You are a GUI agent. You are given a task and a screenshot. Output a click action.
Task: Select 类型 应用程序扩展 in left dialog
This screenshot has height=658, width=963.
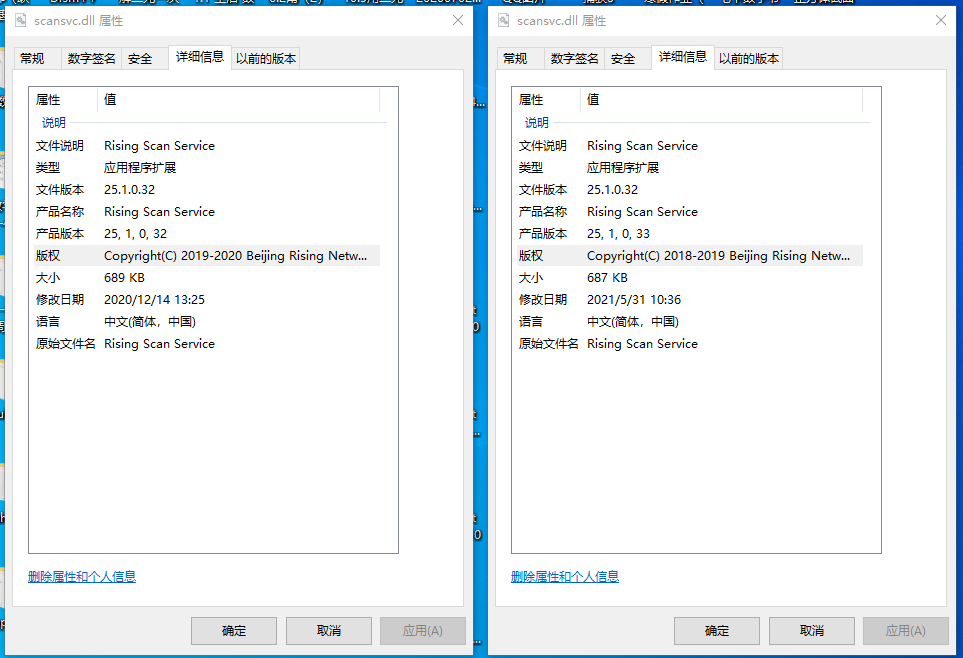coord(207,168)
